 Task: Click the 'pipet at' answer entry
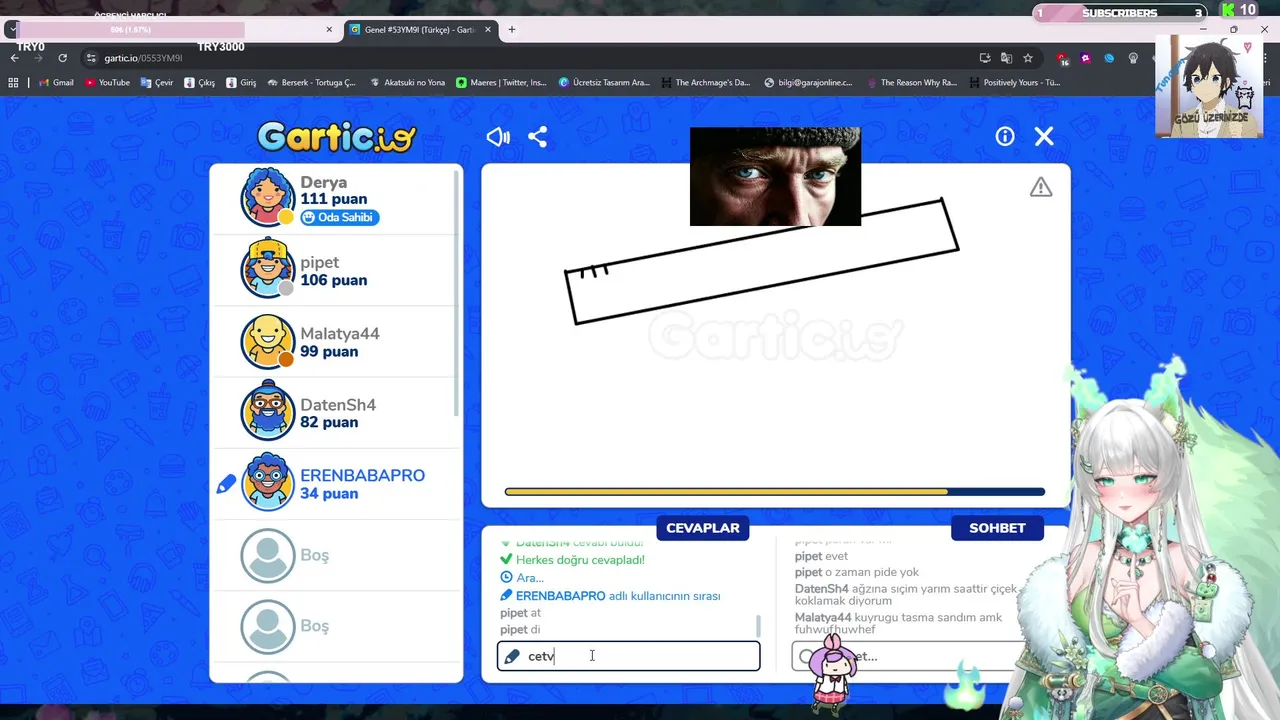520,613
